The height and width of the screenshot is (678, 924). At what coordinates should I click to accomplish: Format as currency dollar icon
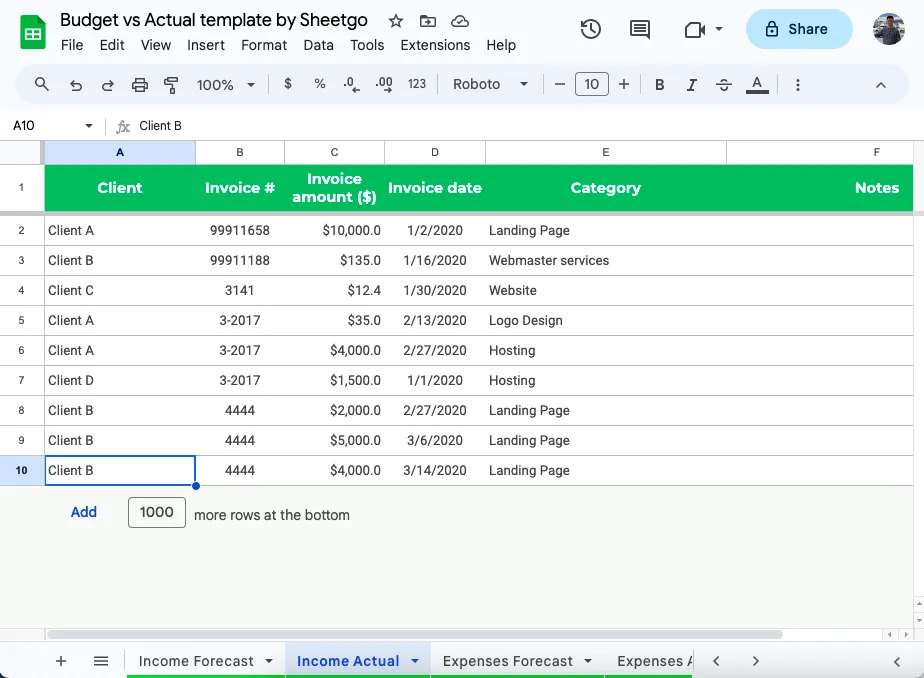[x=288, y=85]
